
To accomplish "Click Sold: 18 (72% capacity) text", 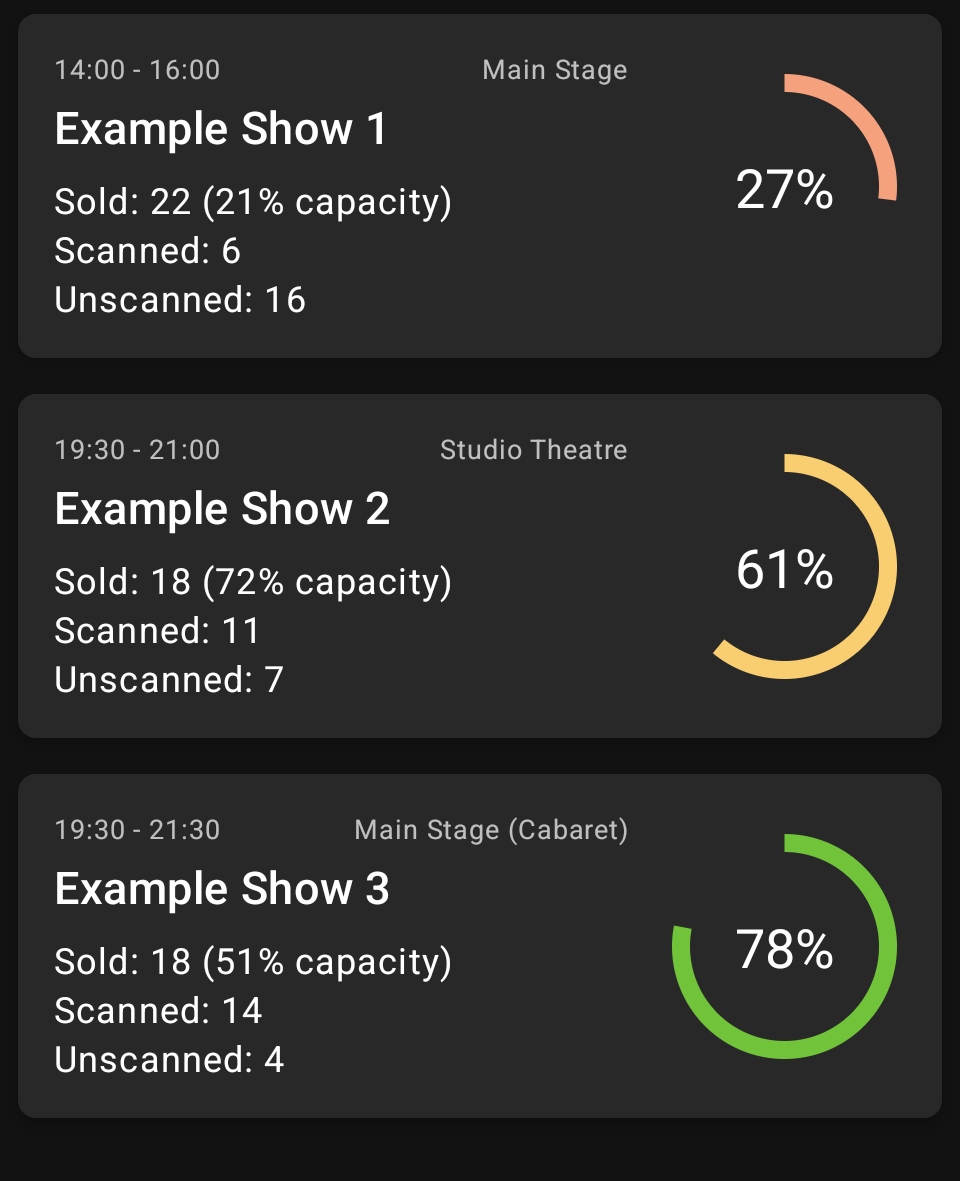I will (x=253, y=582).
